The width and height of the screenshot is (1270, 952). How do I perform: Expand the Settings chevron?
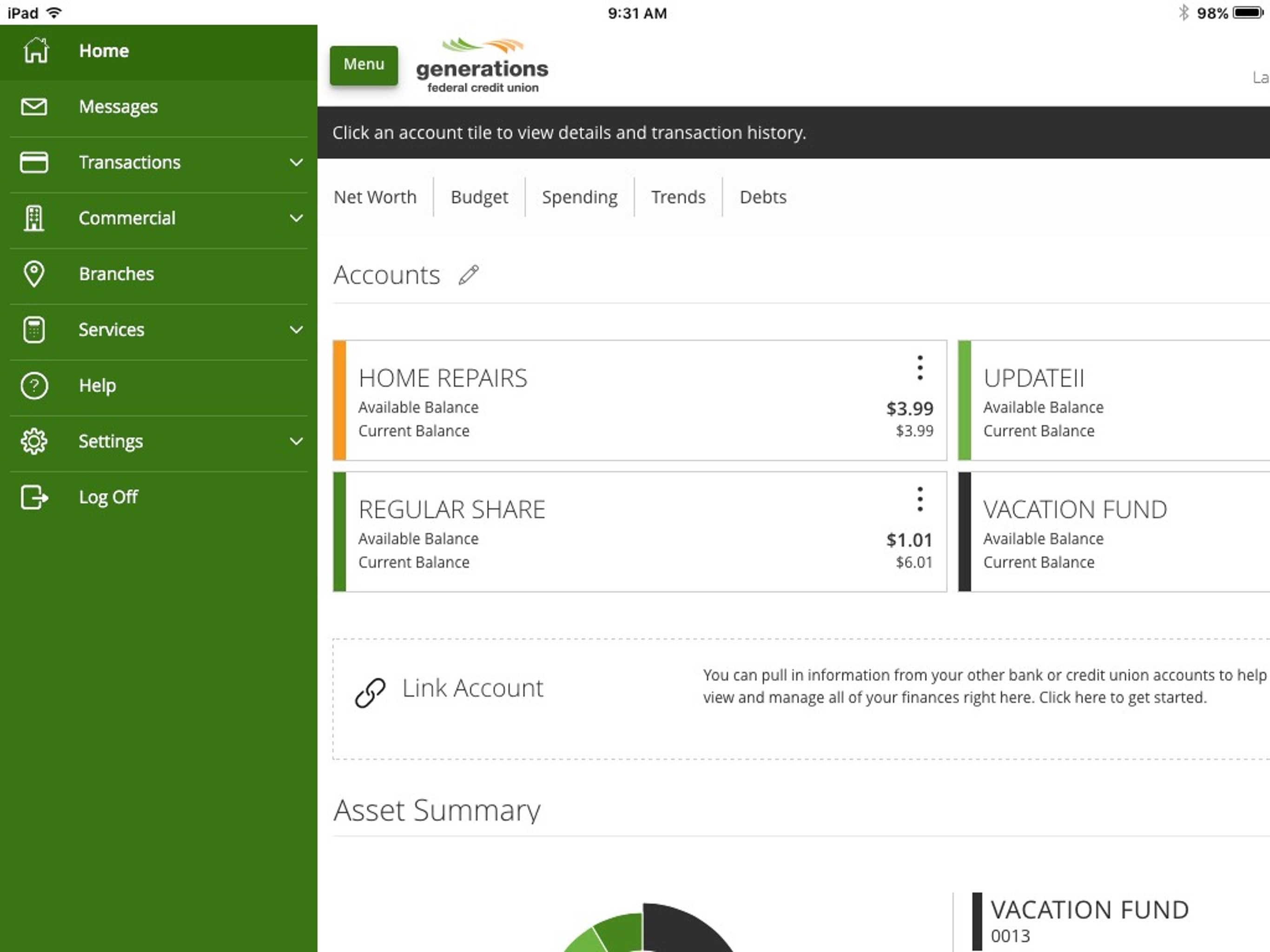tap(296, 441)
